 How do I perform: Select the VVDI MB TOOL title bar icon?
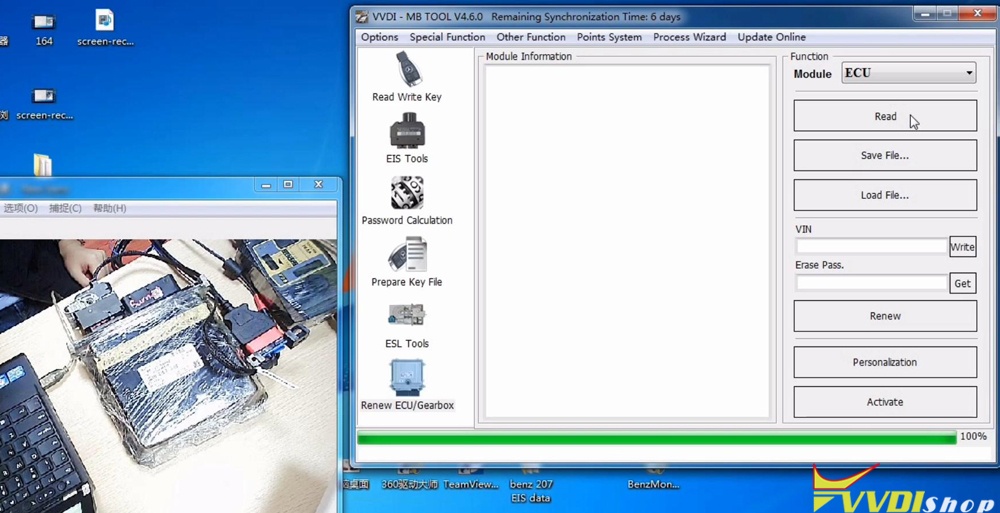coord(362,17)
